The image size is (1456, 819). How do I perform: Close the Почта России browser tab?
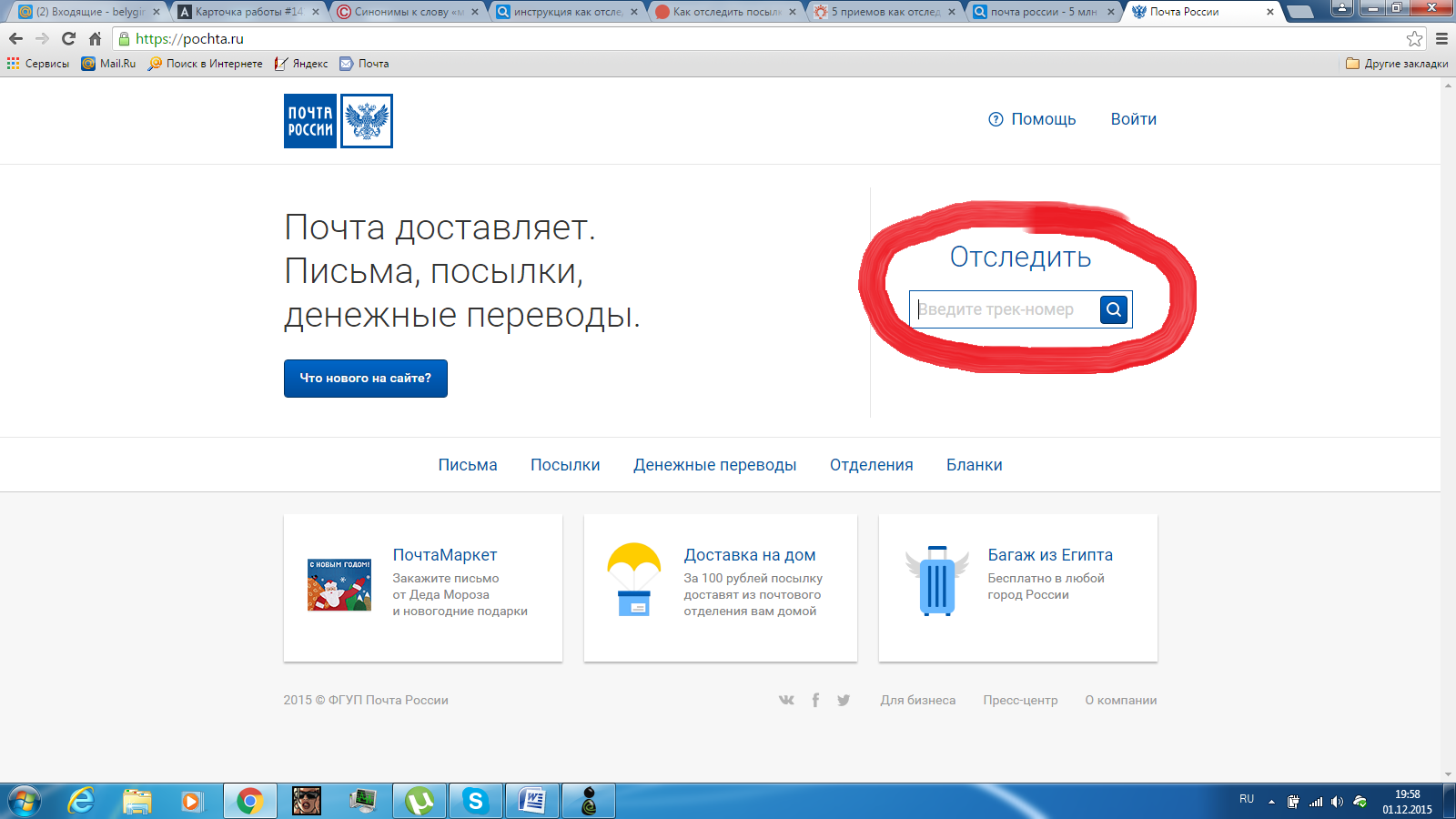[1270, 12]
